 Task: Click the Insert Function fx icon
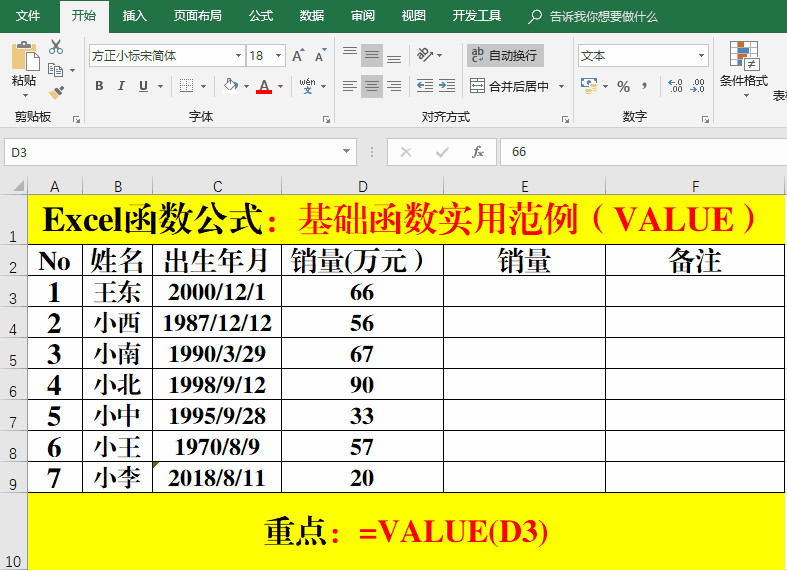click(x=477, y=152)
